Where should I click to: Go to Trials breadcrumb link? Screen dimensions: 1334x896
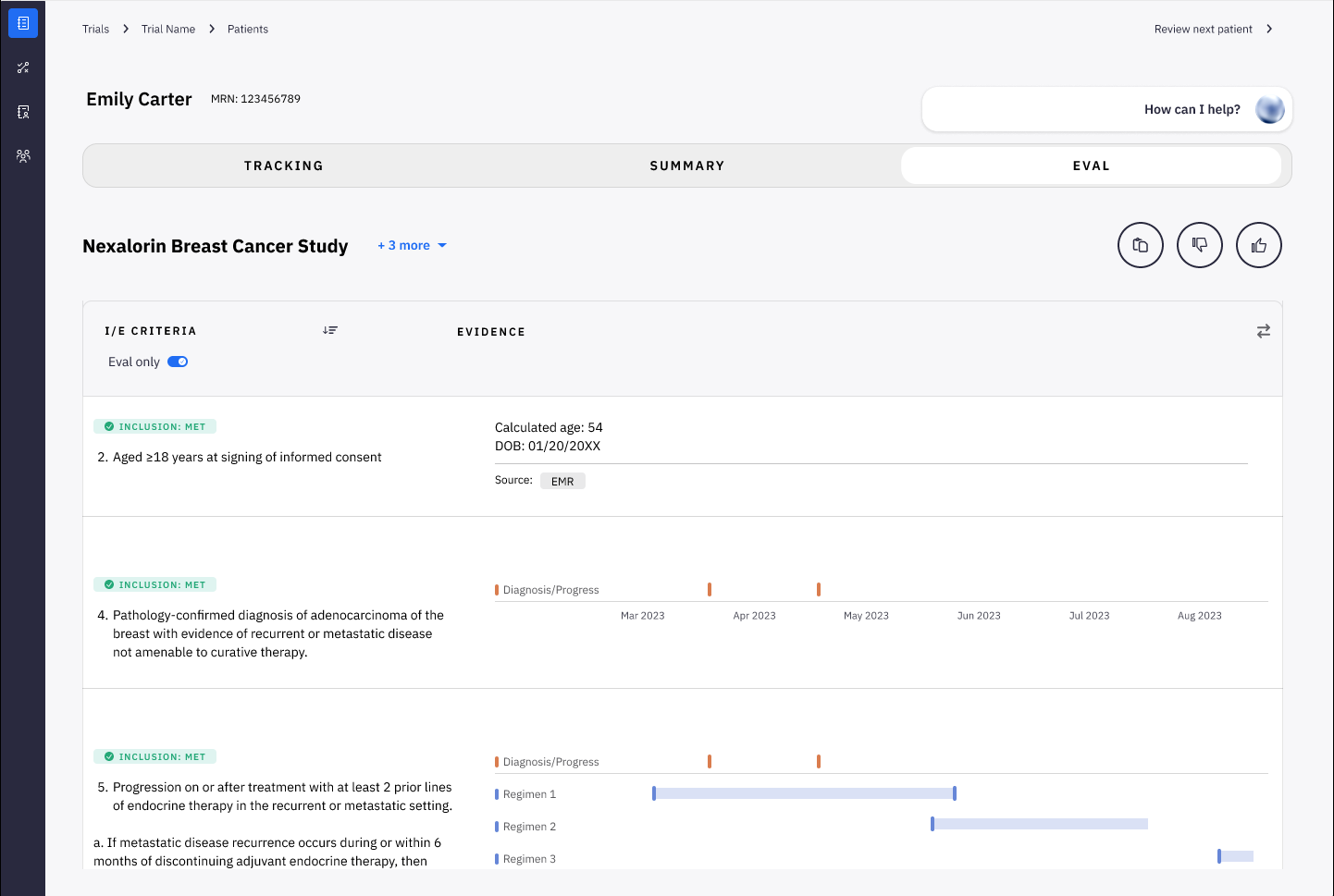(95, 29)
